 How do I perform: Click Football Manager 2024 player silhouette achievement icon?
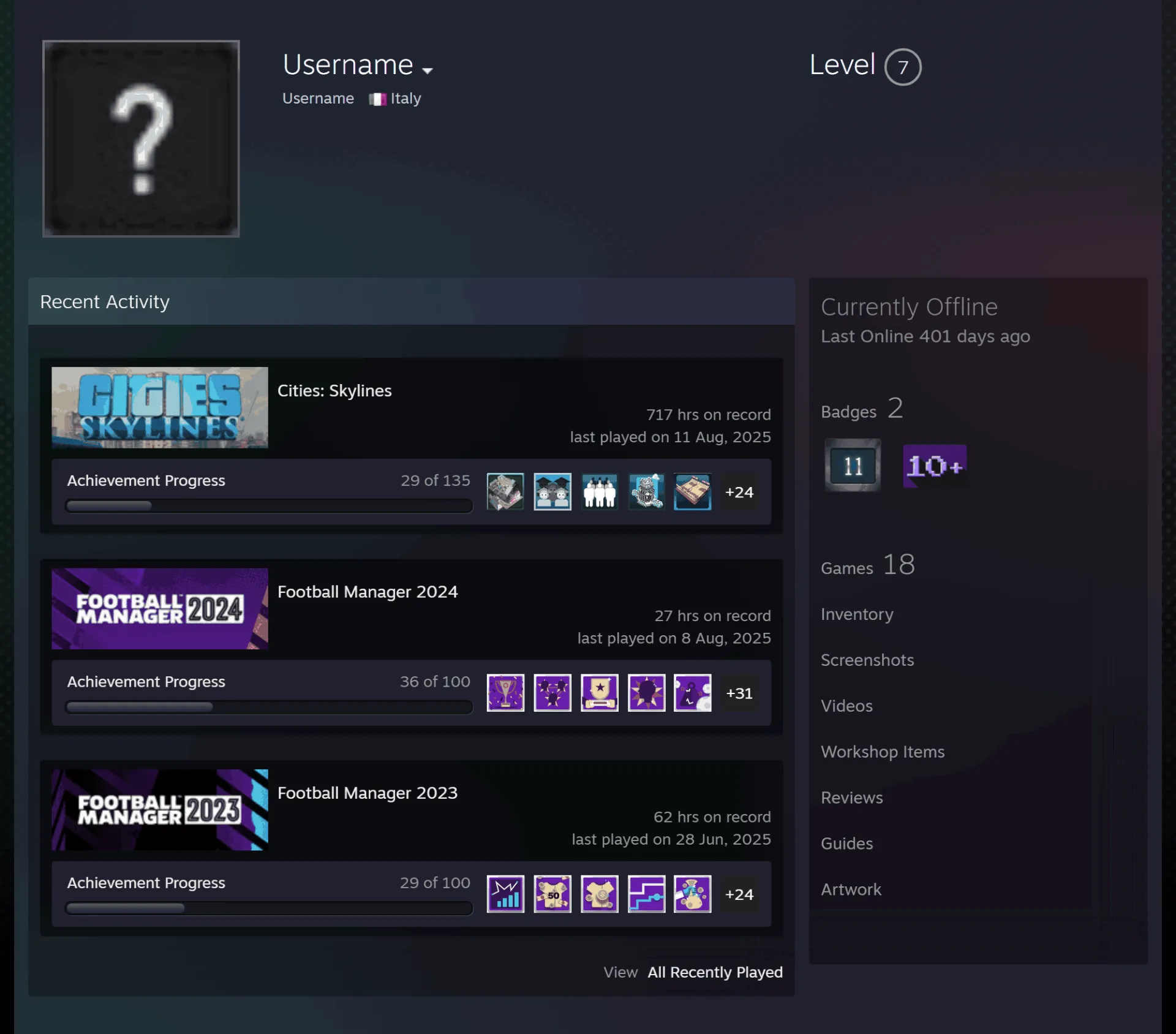693,693
